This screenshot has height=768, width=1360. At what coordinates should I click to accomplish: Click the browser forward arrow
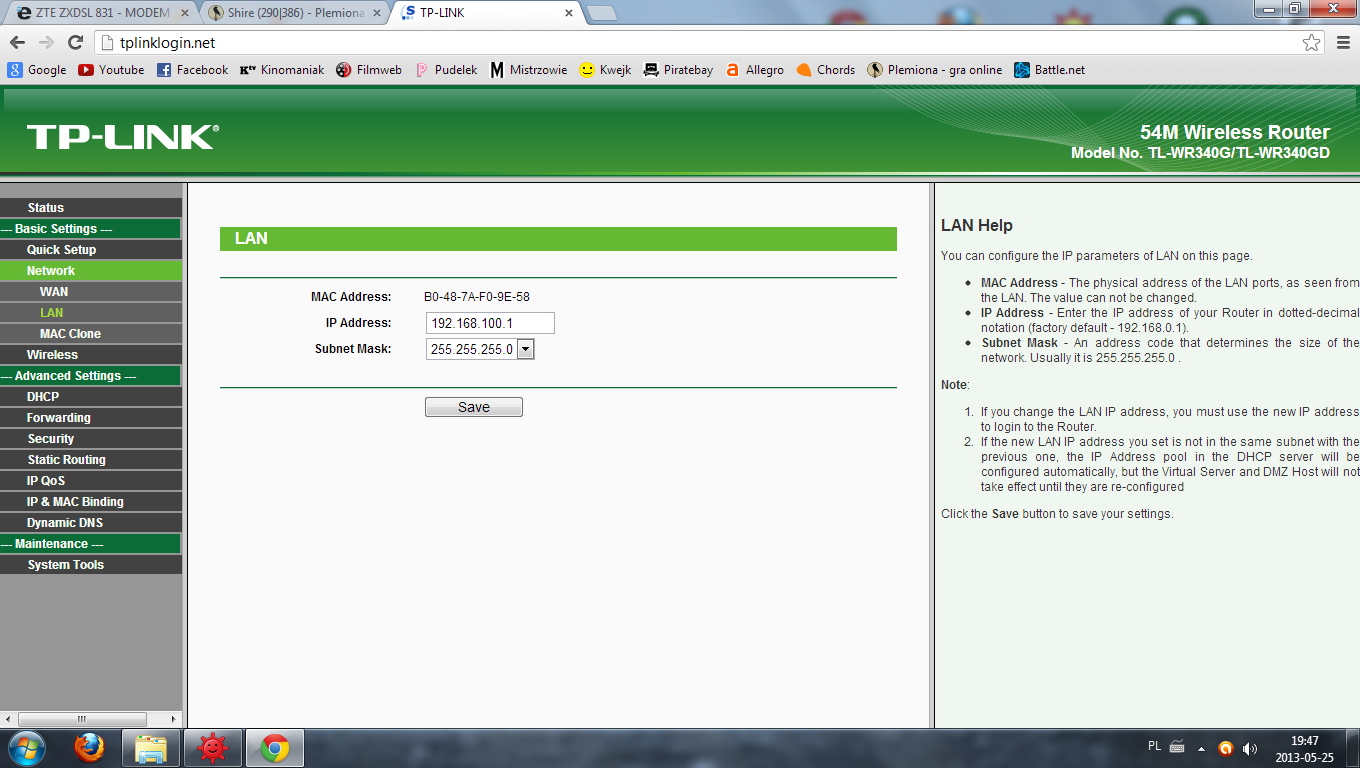tap(46, 43)
